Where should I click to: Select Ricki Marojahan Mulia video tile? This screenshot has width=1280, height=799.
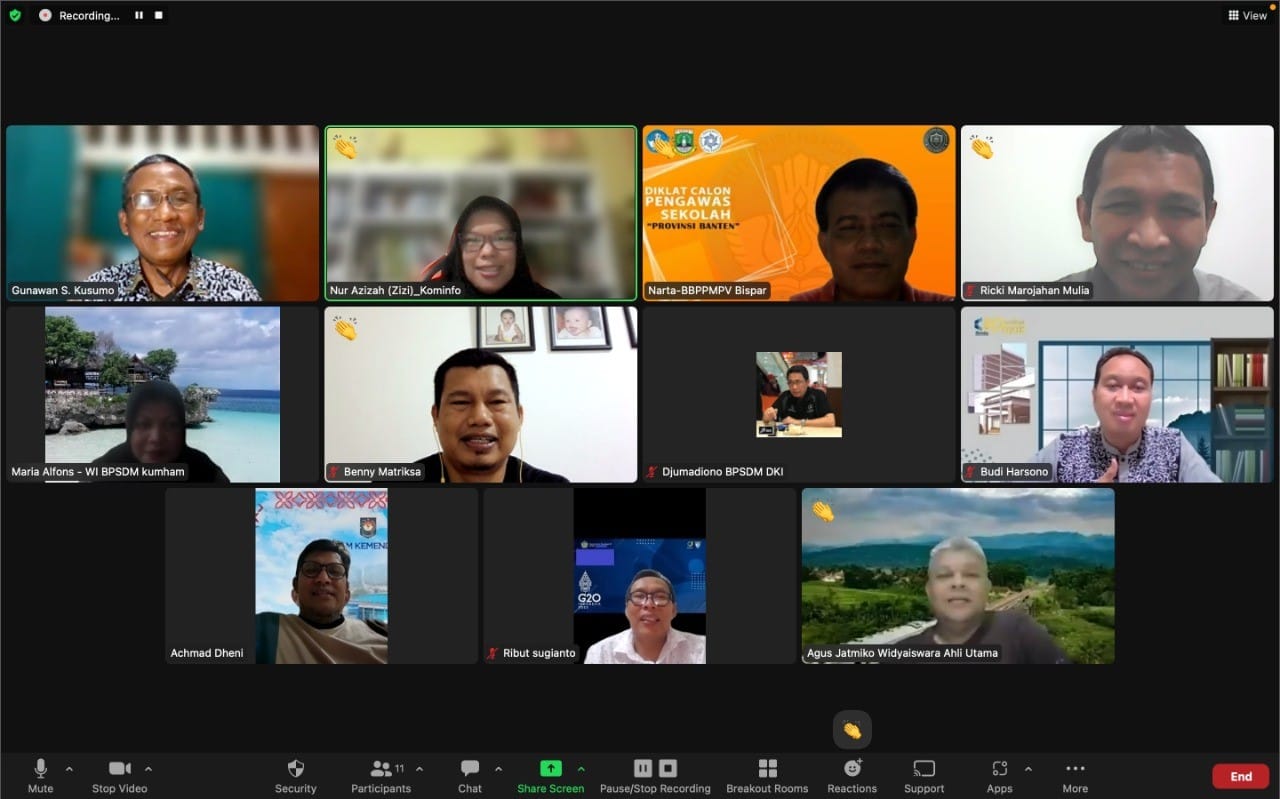tap(1117, 213)
